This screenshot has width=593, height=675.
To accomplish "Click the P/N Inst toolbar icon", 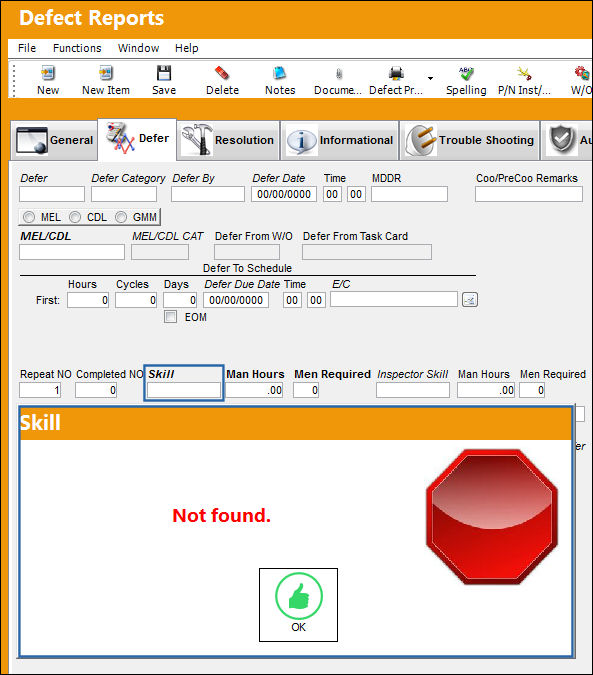I will tap(524, 73).
